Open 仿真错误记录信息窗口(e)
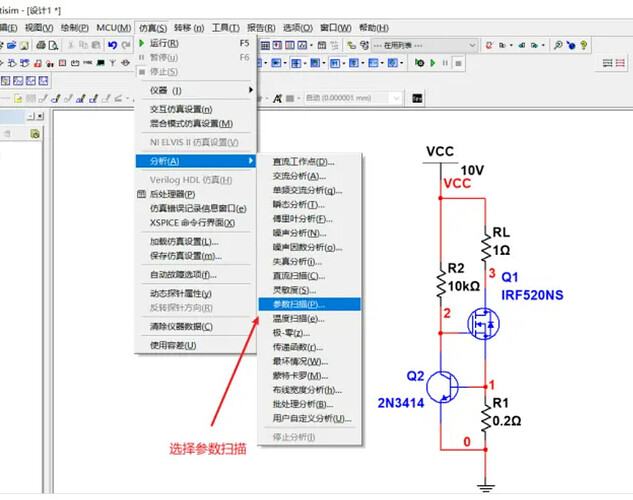The width and height of the screenshot is (633, 500). point(195,208)
